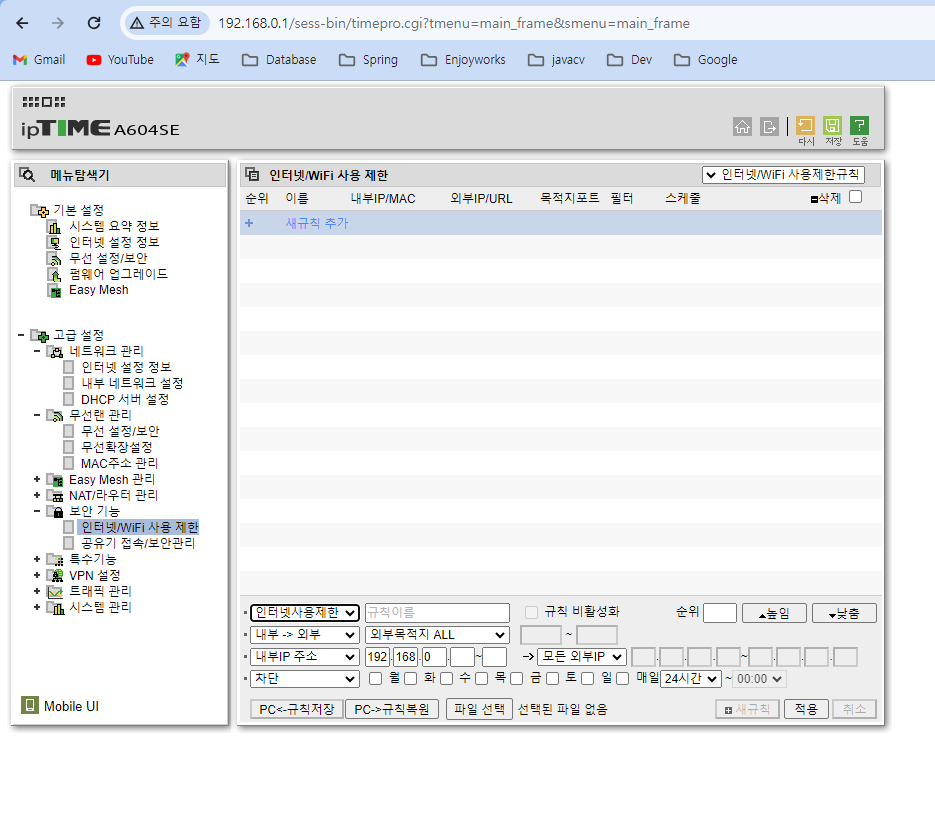This screenshot has height=822, width=935.
Task: Open 무선확장설정 menu item
Action: (116, 447)
